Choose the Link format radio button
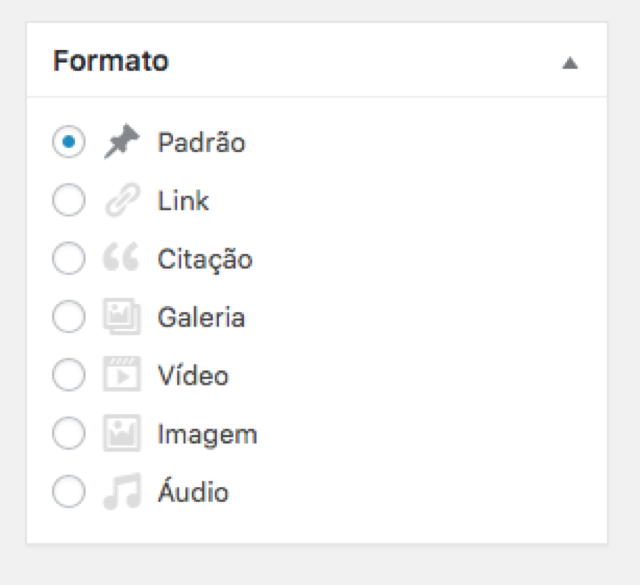This screenshot has height=585, width=640. tap(69, 201)
